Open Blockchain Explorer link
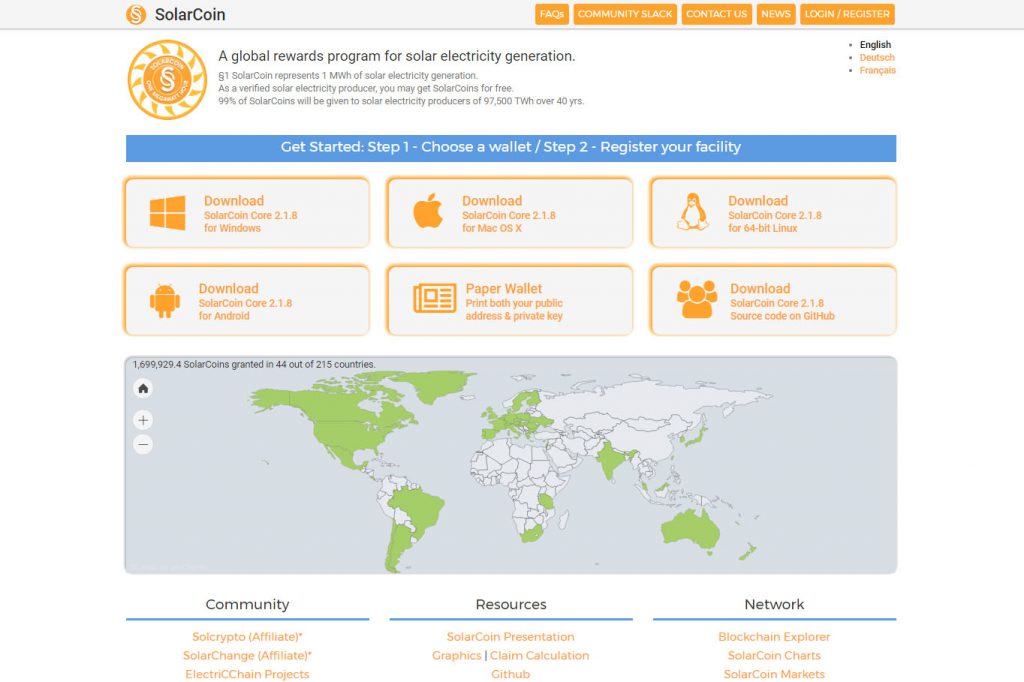The height and width of the screenshot is (682, 1024). tap(774, 636)
